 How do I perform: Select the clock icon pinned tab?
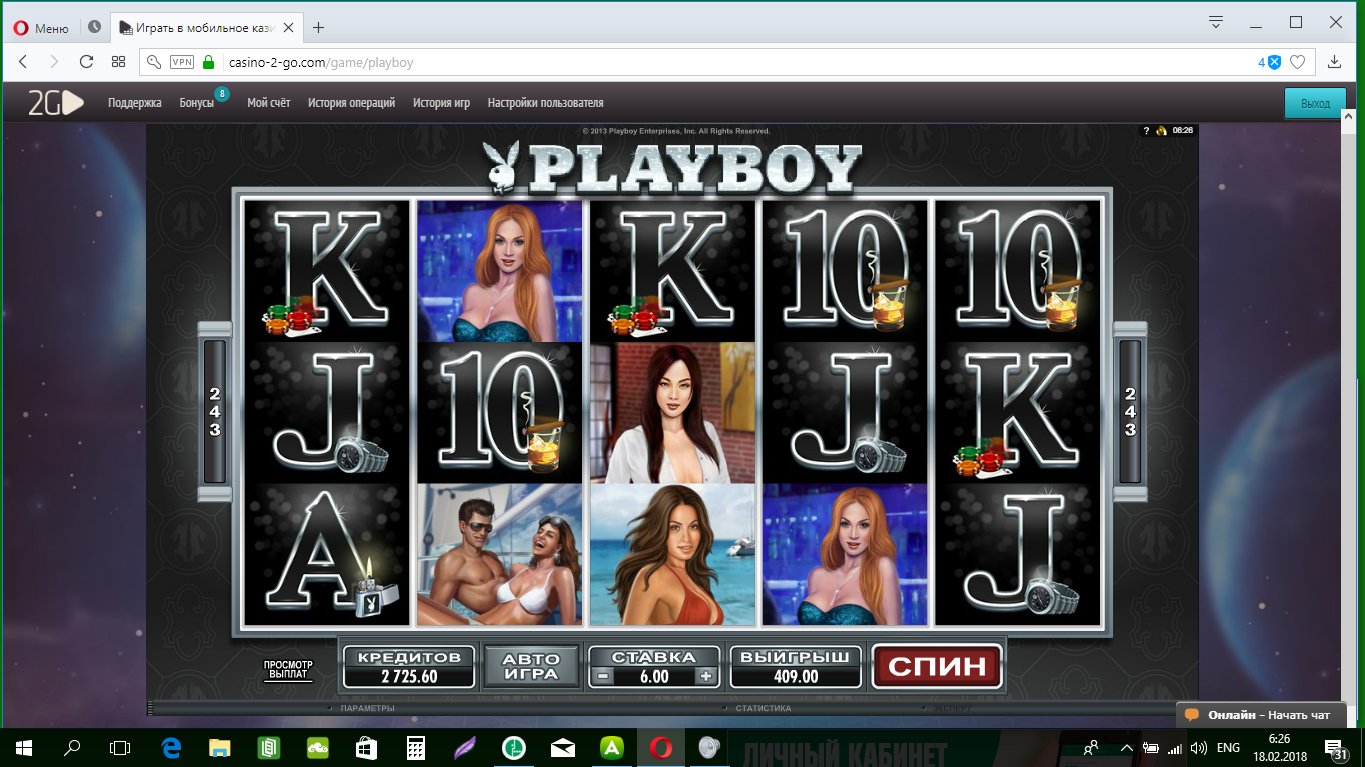[94, 28]
